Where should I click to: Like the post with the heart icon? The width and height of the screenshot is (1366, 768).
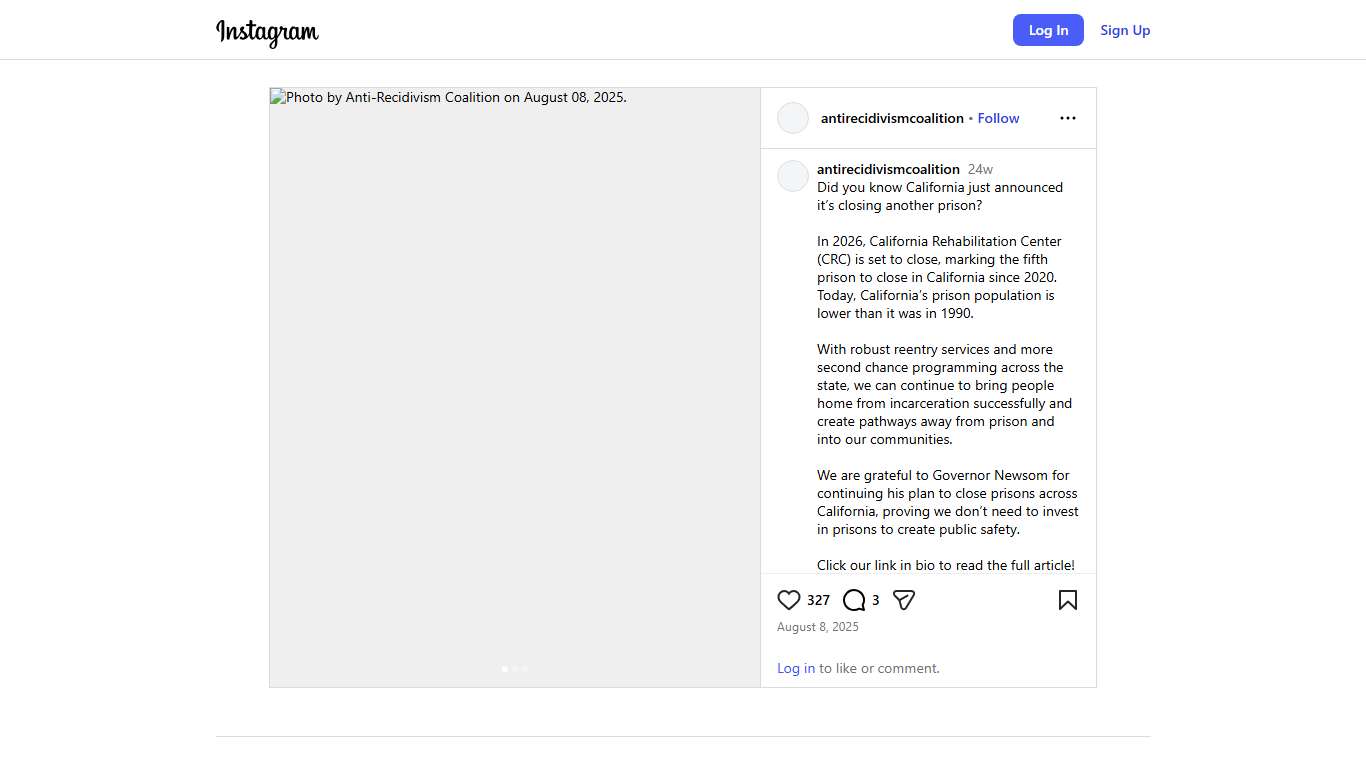pyautogui.click(x=789, y=600)
